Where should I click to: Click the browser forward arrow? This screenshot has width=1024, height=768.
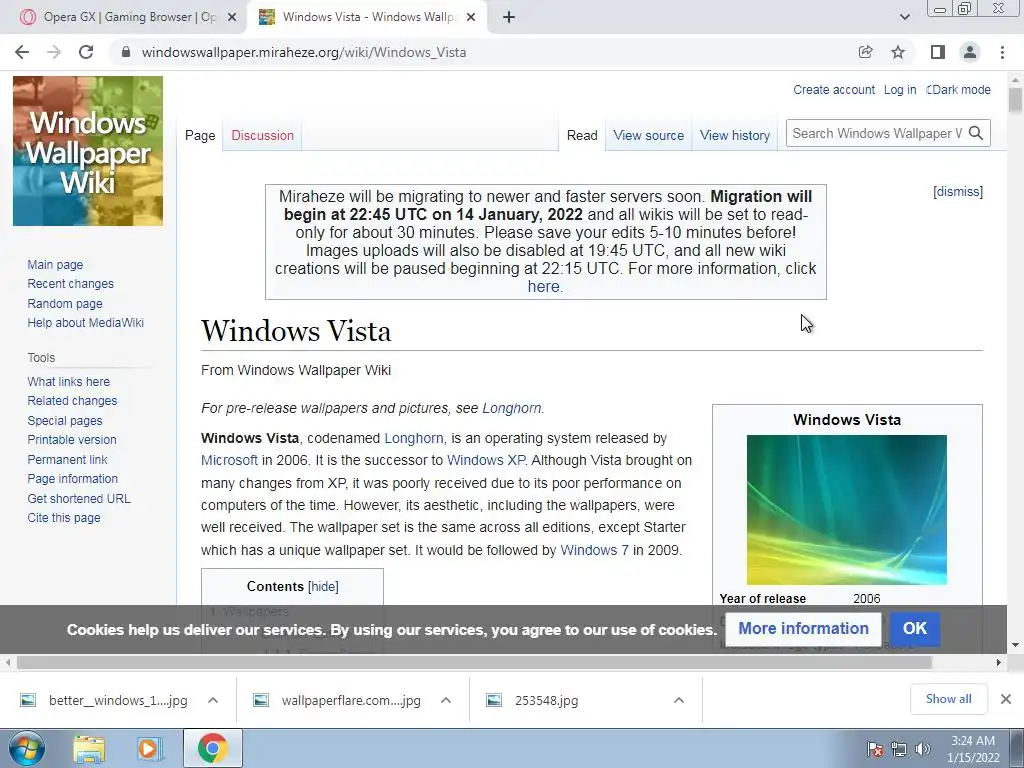(x=54, y=52)
